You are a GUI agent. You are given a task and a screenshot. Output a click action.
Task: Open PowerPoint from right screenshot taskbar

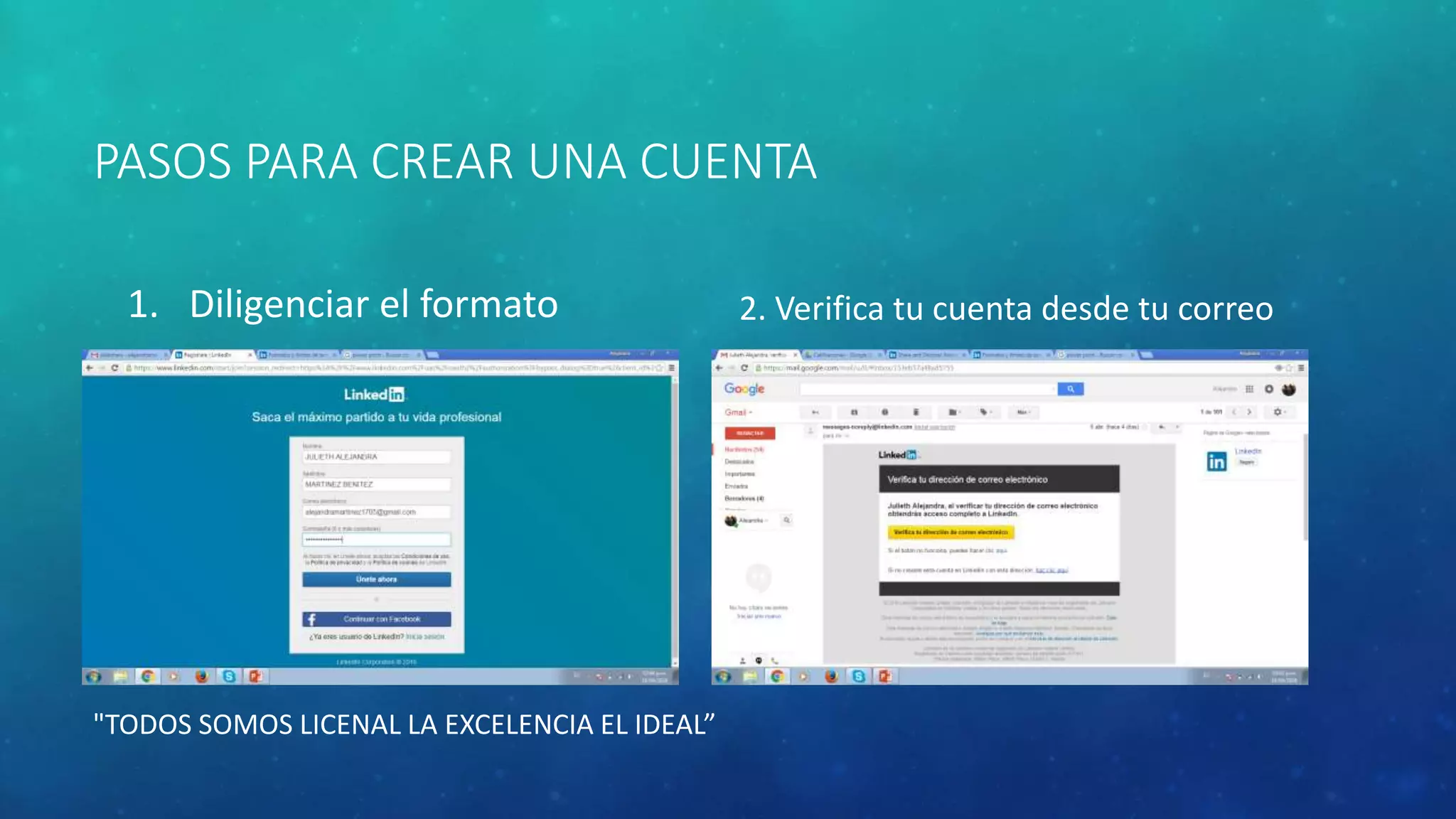884,676
